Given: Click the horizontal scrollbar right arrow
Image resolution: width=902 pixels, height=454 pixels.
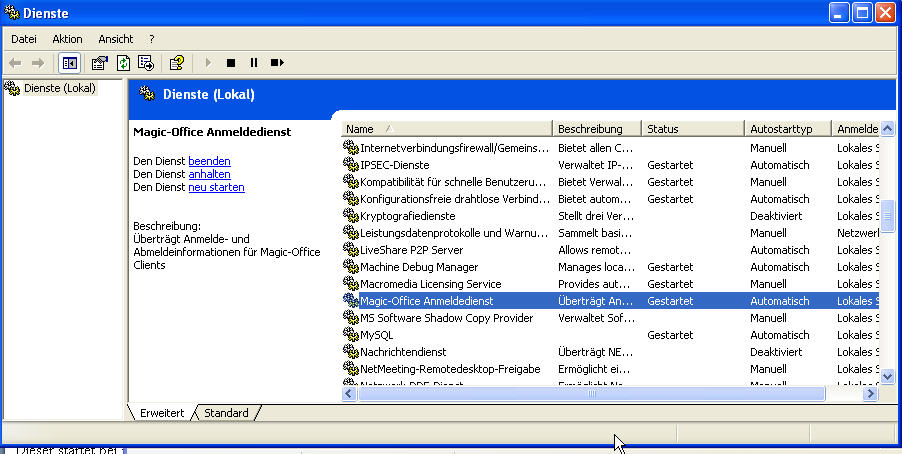Looking at the screenshot, I should click(x=871, y=394).
